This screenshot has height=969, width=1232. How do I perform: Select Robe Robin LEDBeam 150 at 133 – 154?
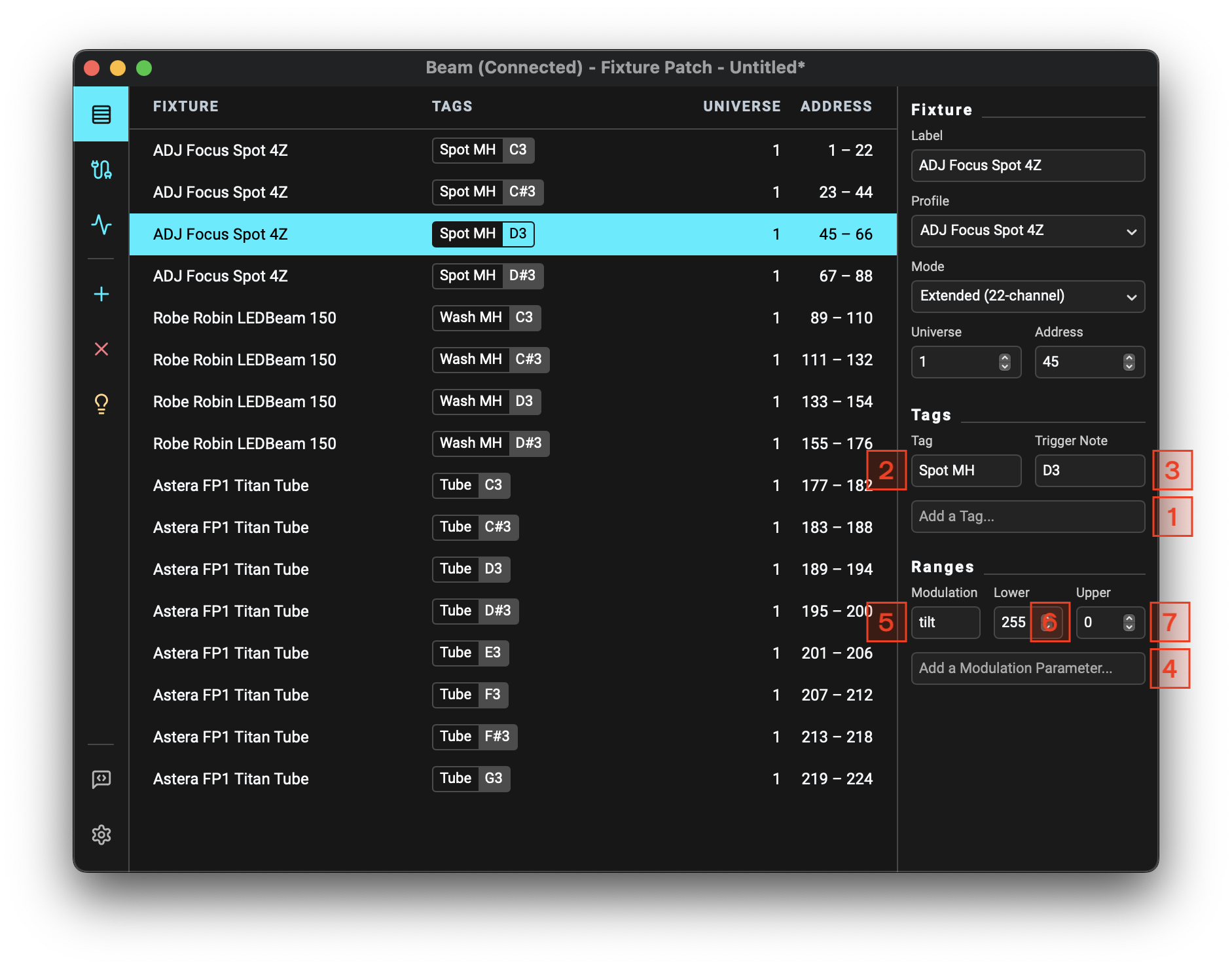click(513, 402)
